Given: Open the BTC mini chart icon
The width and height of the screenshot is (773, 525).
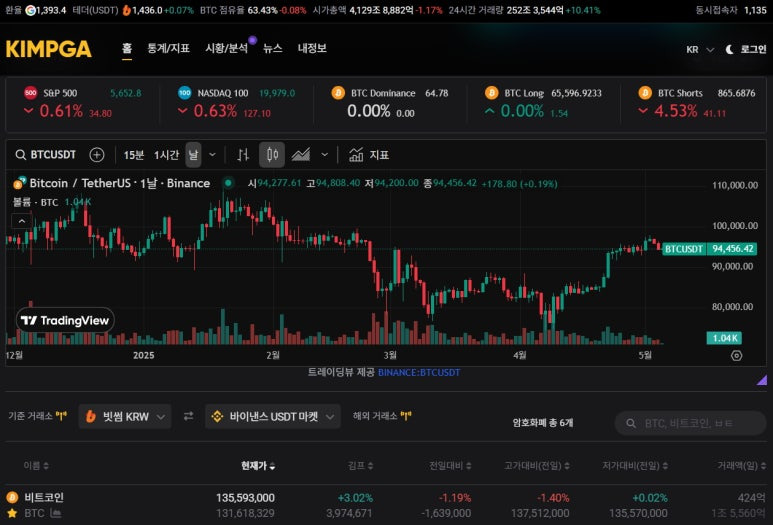Looking at the screenshot, I should [x=56, y=513].
